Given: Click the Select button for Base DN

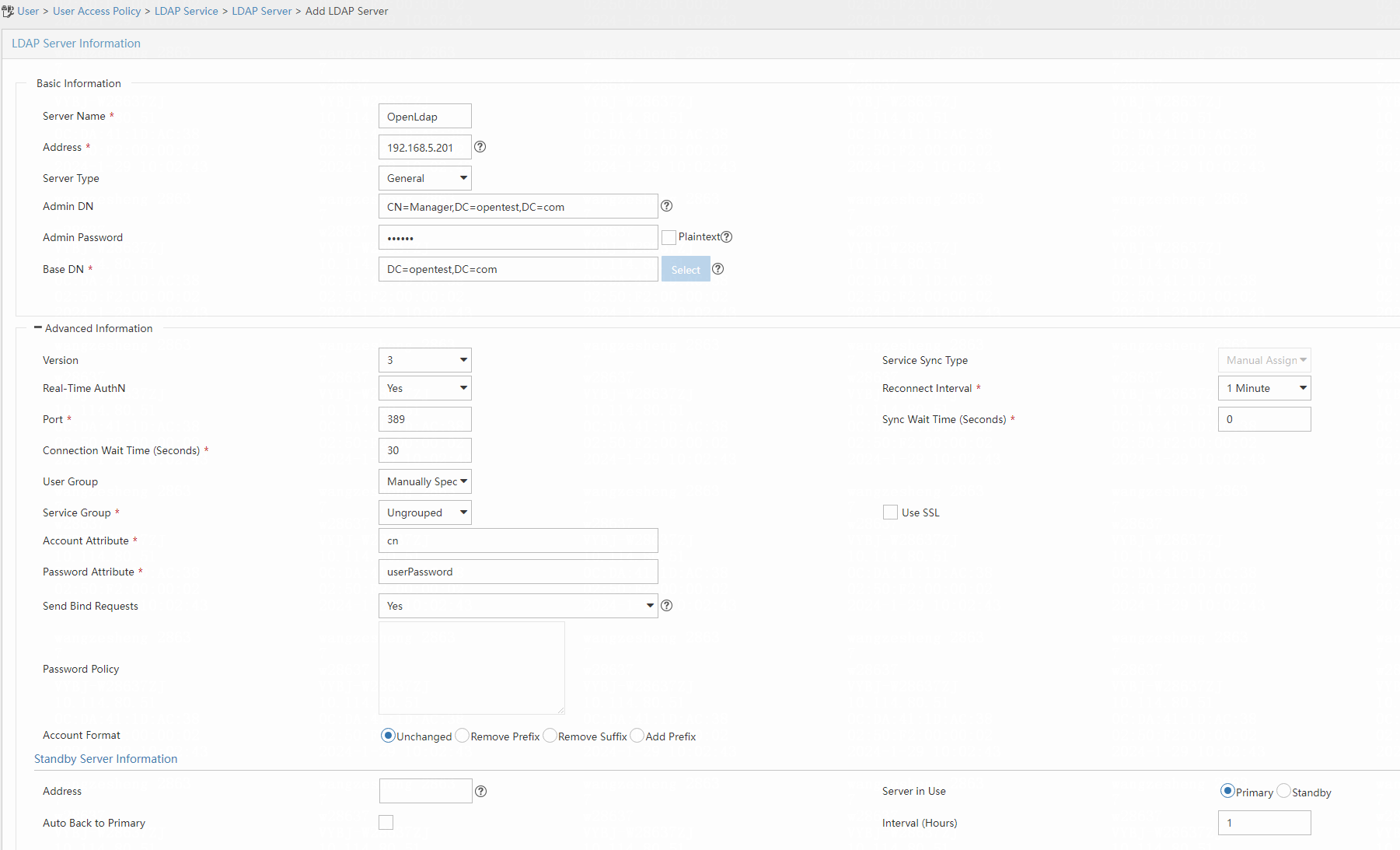Looking at the screenshot, I should coord(686,269).
